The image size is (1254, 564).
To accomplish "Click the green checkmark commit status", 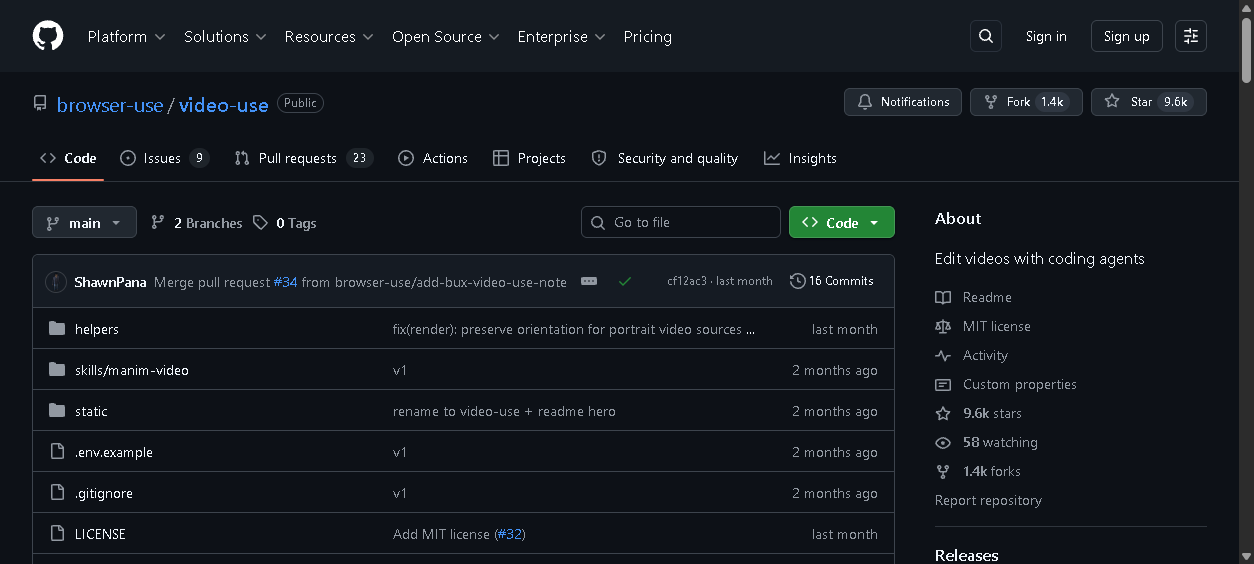I will (625, 282).
